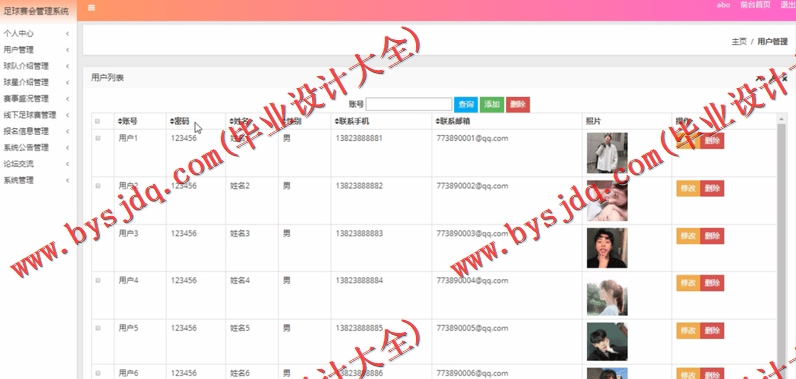Screen dimensions: 796x379
Task: Edit 用户4 with its 修改 button
Action: tap(688, 283)
